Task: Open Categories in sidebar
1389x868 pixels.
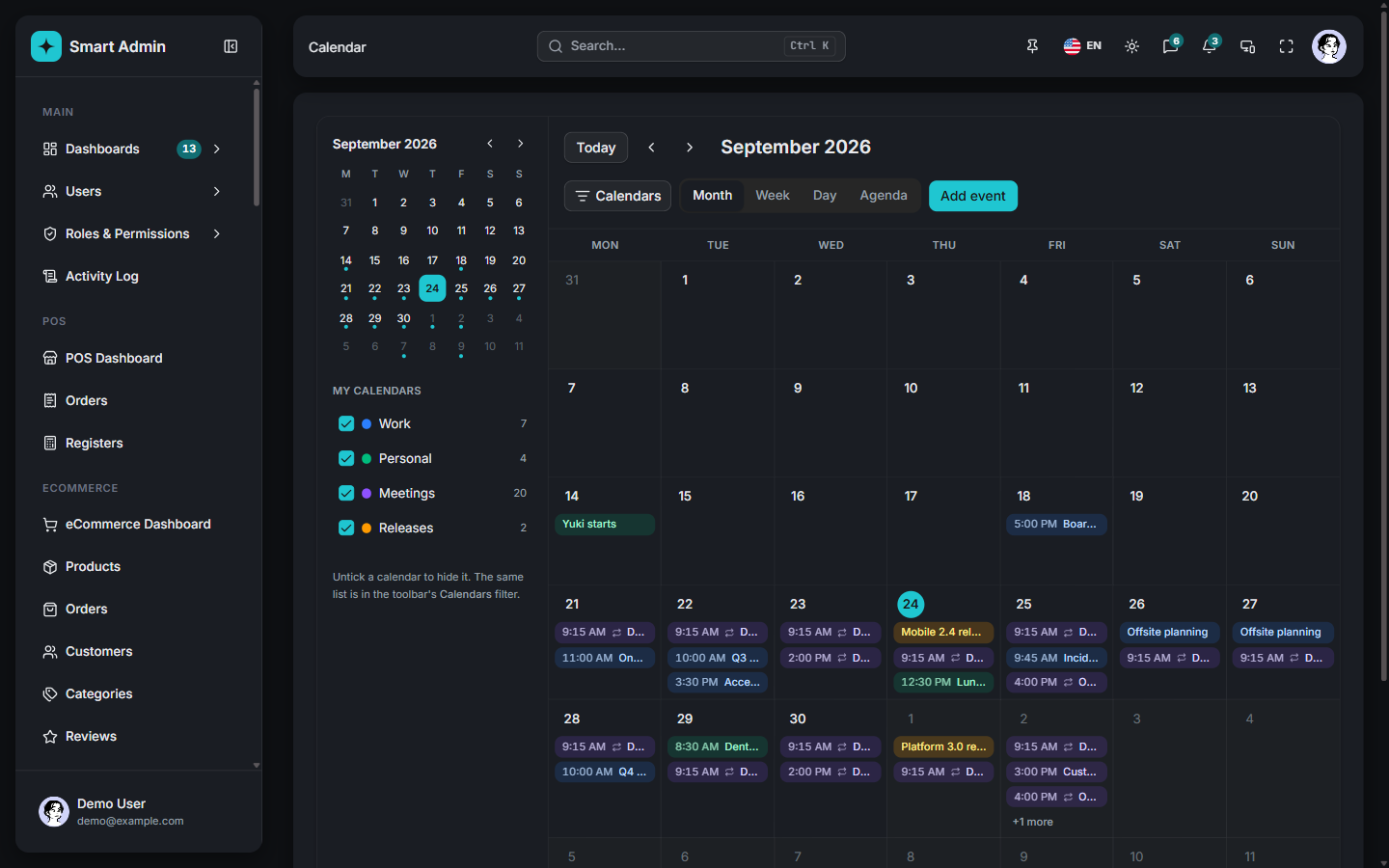Action: pos(139,693)
